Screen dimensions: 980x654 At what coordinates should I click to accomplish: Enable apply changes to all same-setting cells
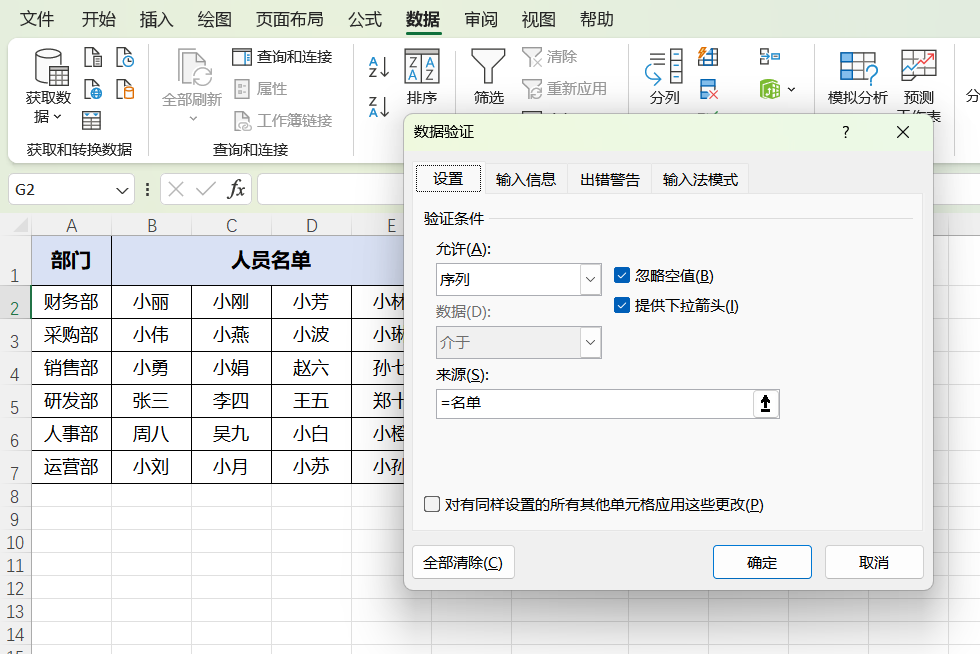point(432,505)
